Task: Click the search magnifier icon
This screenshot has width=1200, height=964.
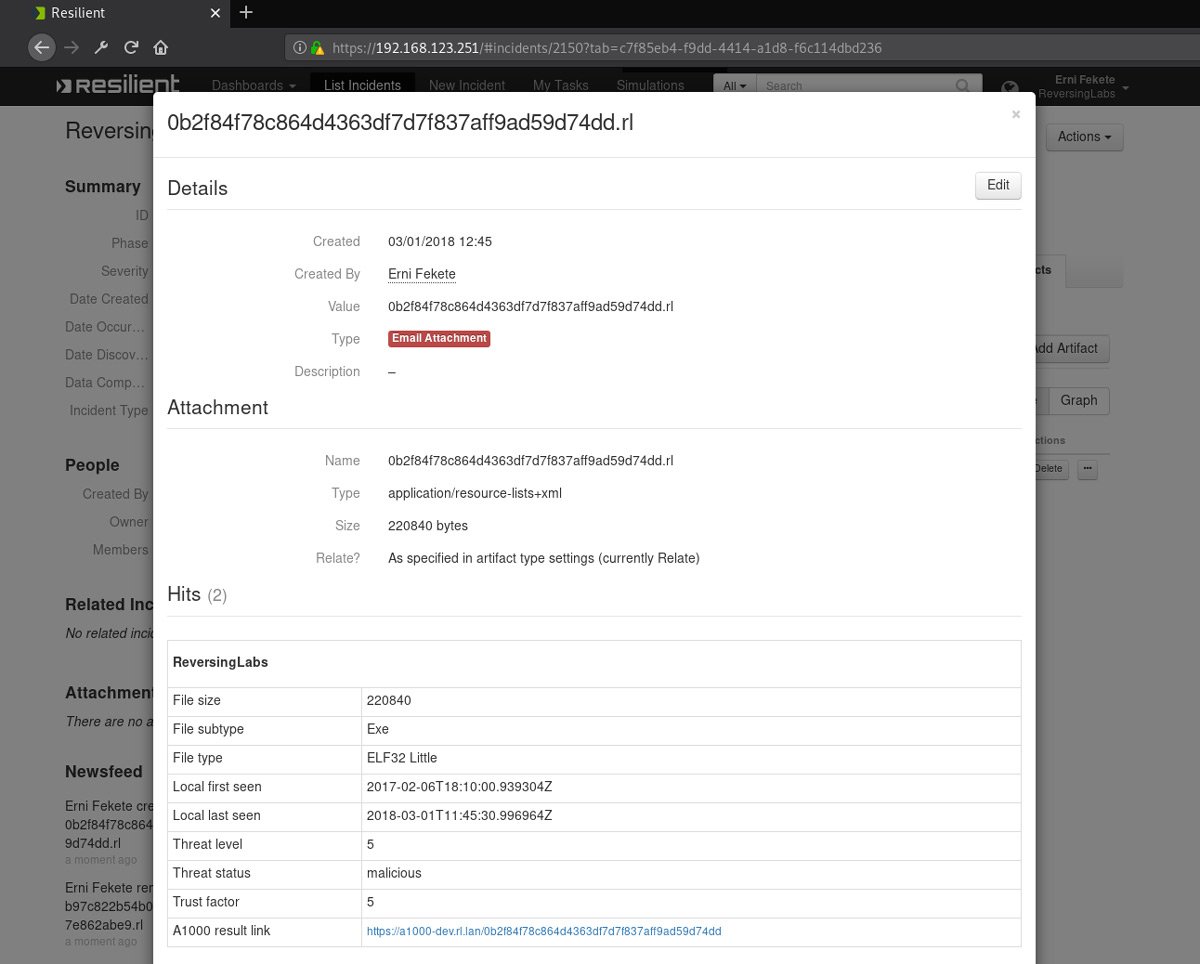Action: (x=963, y=86)
